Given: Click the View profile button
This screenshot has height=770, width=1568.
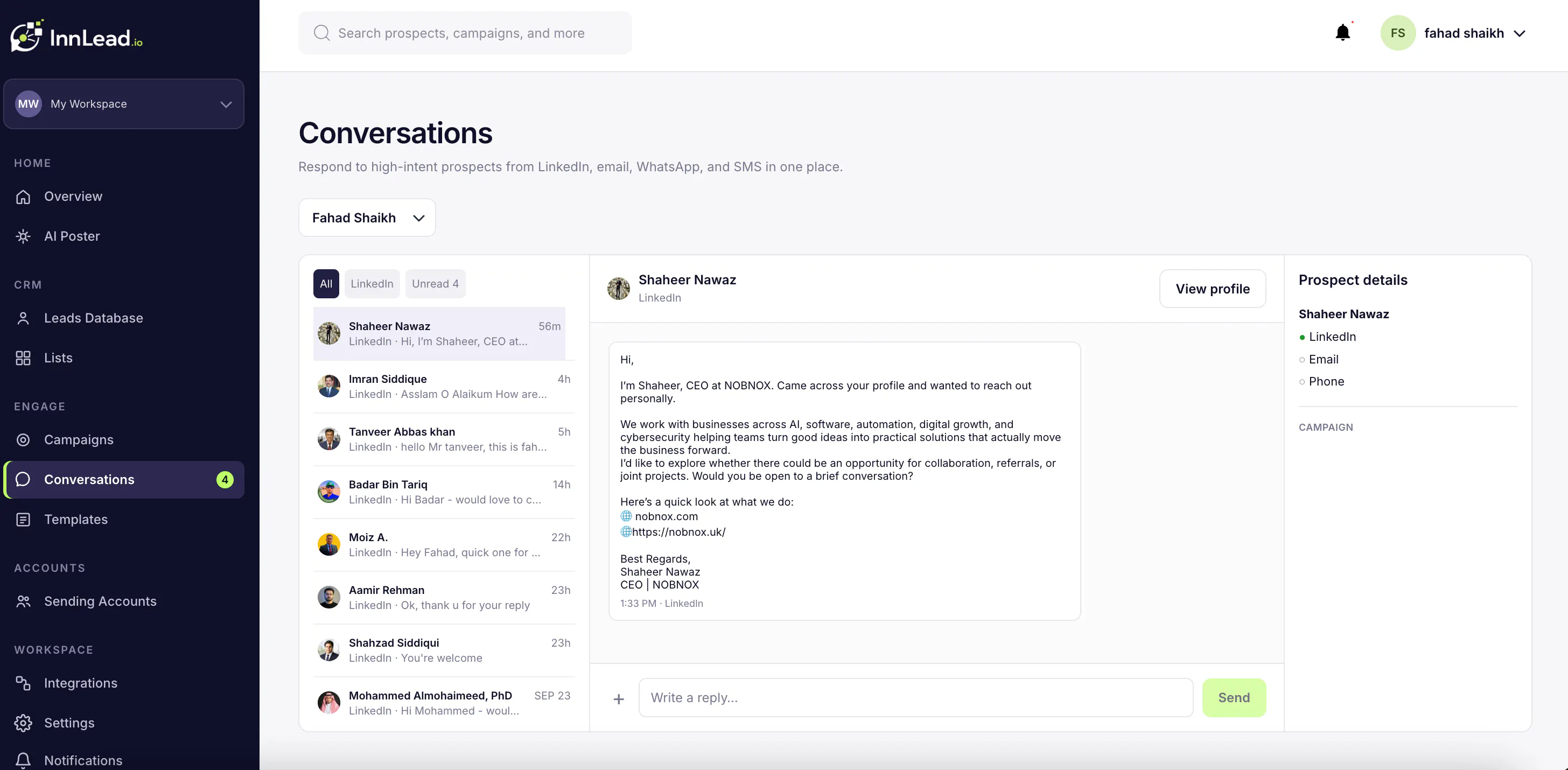Looking at the screenshot, I should point(1213,289).
